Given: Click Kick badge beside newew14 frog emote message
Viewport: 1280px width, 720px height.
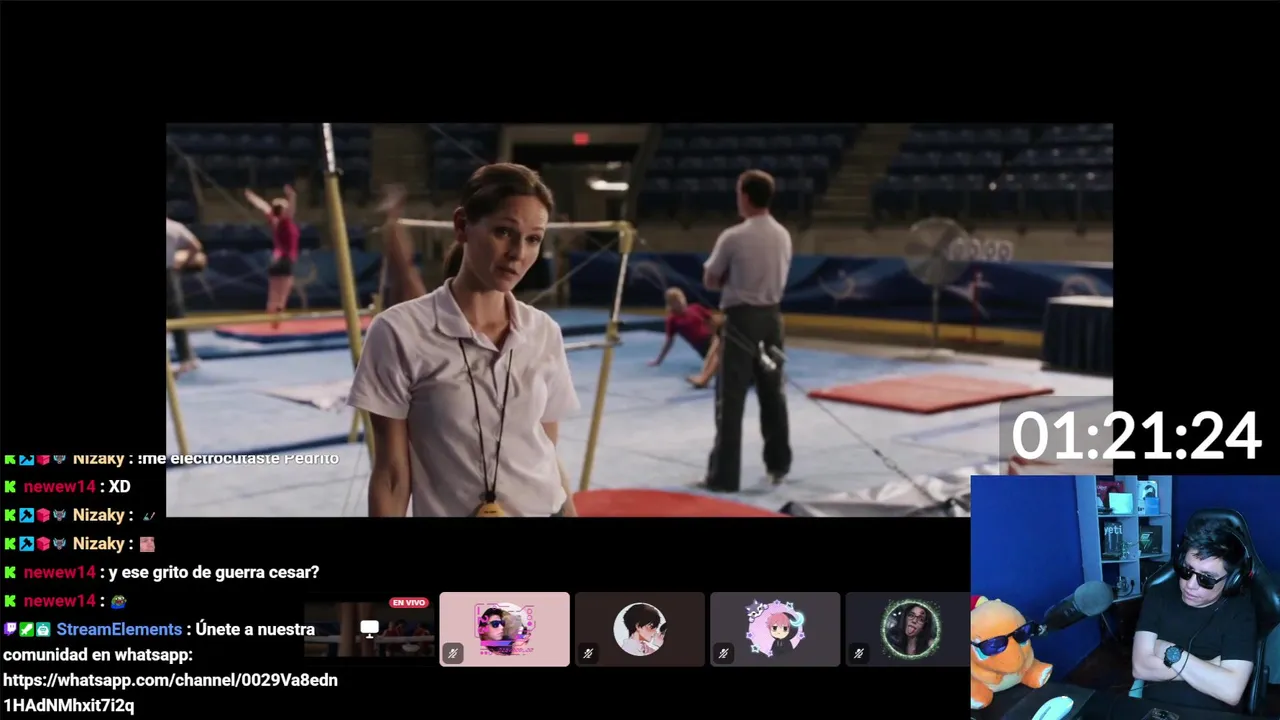Looking at the screenshot, I should 10,602.
